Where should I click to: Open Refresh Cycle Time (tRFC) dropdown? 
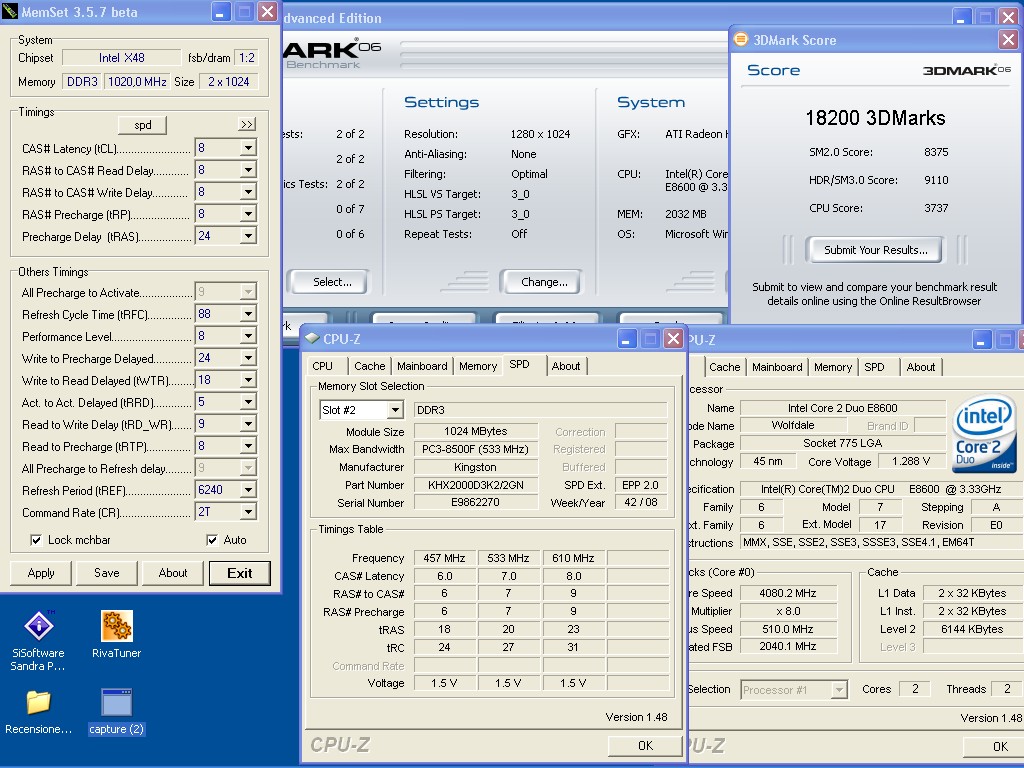point(248,314)
